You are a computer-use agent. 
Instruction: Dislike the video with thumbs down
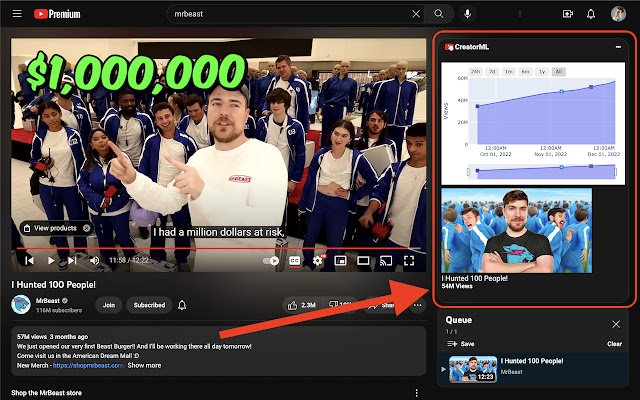click(340, 305)
